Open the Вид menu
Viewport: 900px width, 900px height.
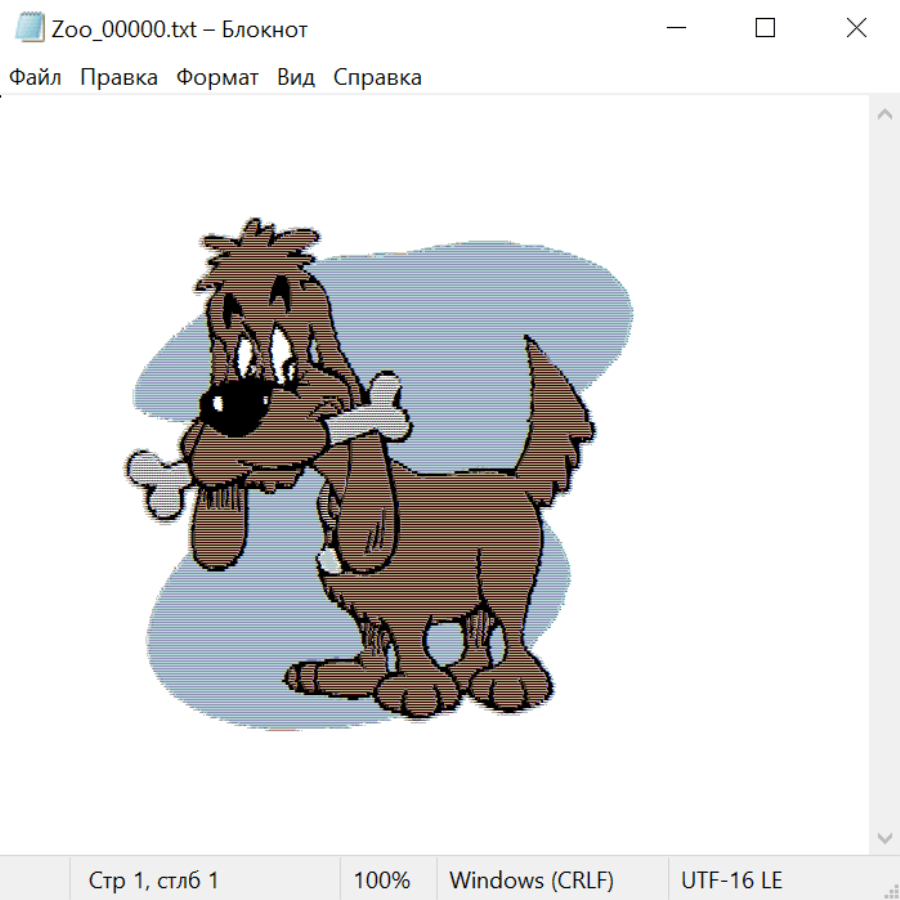click(x=296, y=77)
